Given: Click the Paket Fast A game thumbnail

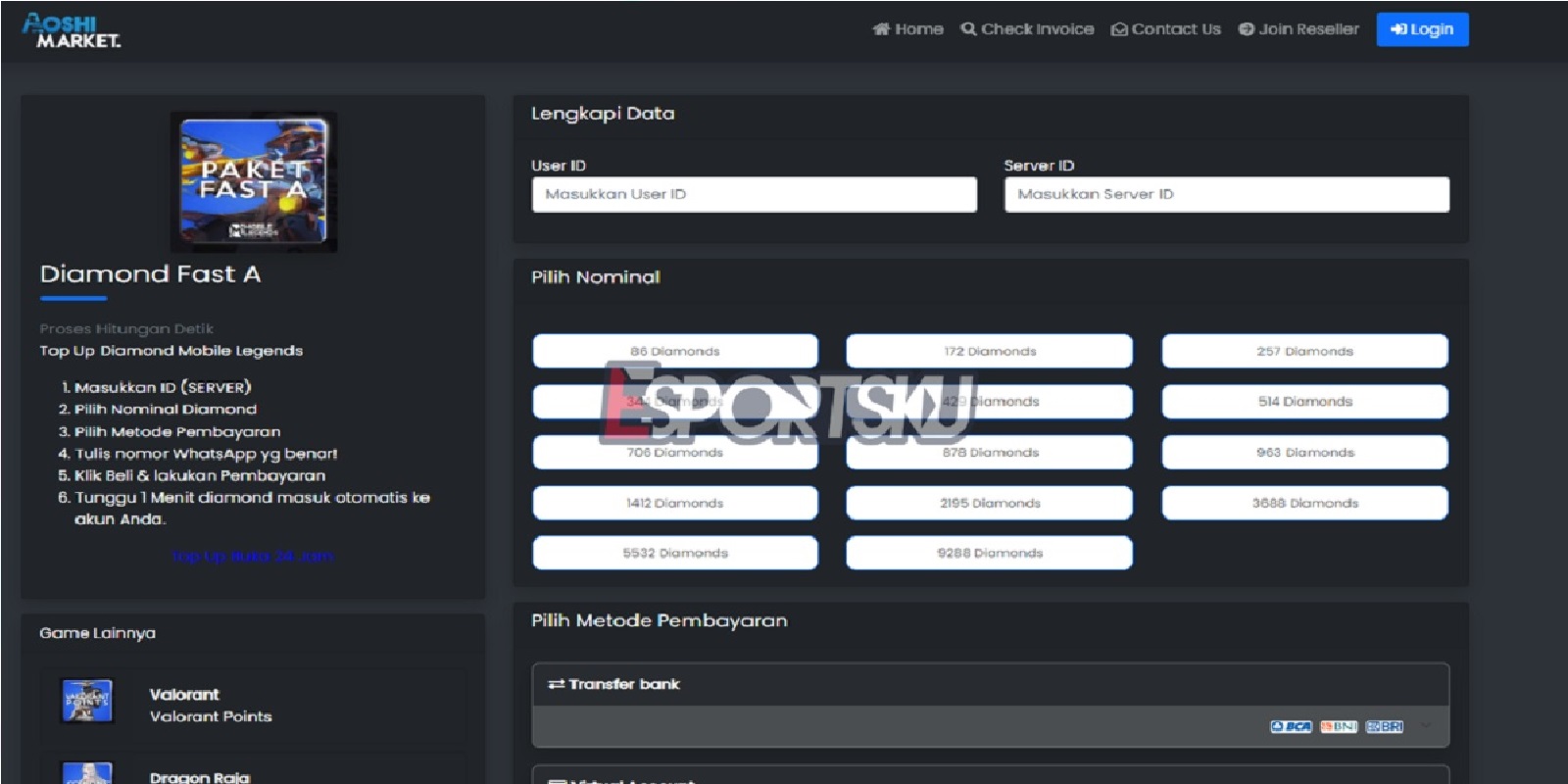Looking at the screenshot, I should (254, 182).
